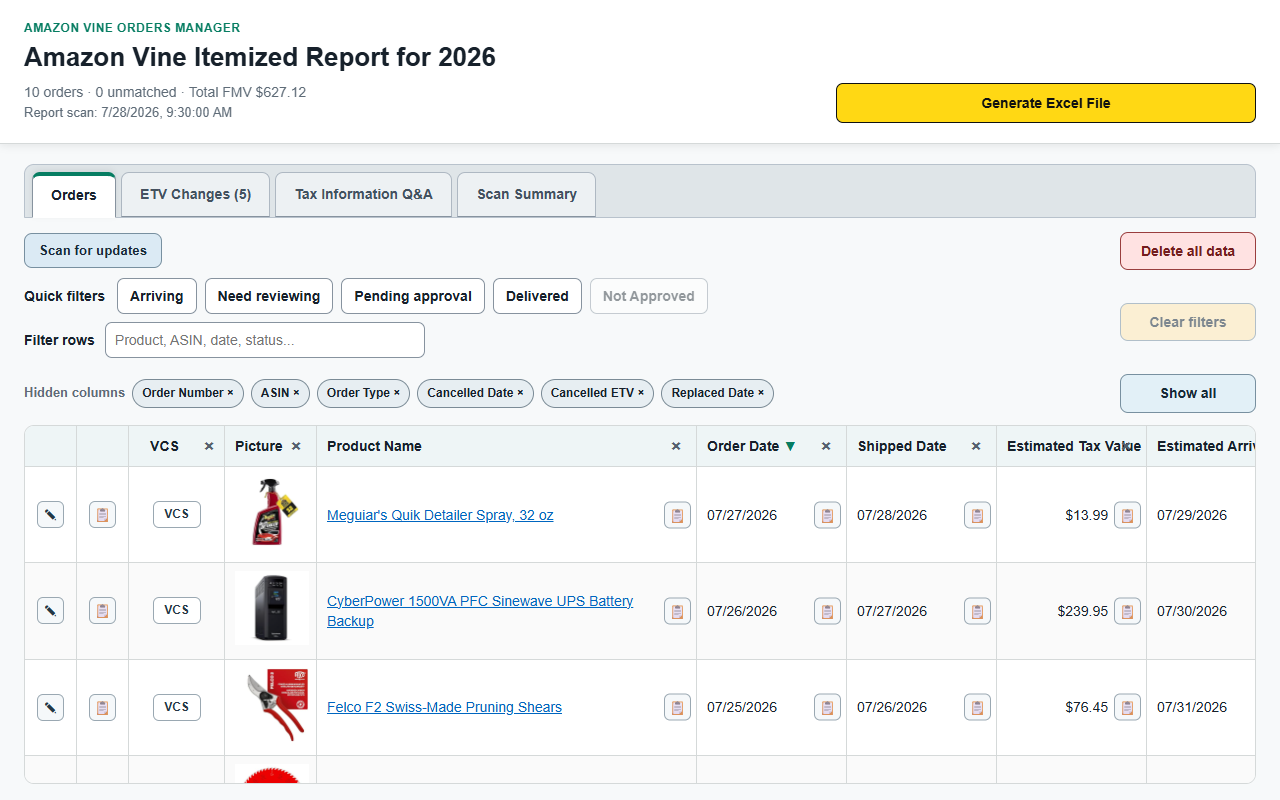Viewport: 1280px width, 800px height.
Task: Hide the Shipped Date column using its X
Action: pos(976,446)
